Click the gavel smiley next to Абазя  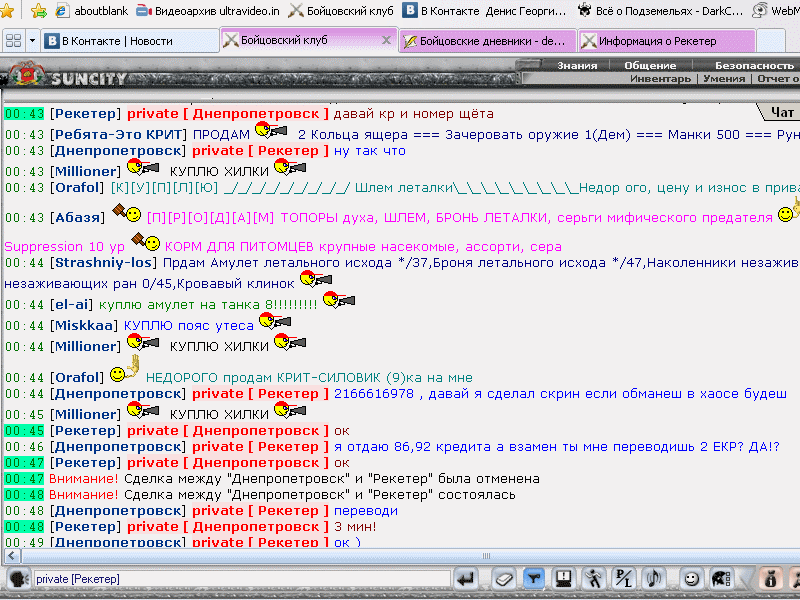click(x=127, y=212)
